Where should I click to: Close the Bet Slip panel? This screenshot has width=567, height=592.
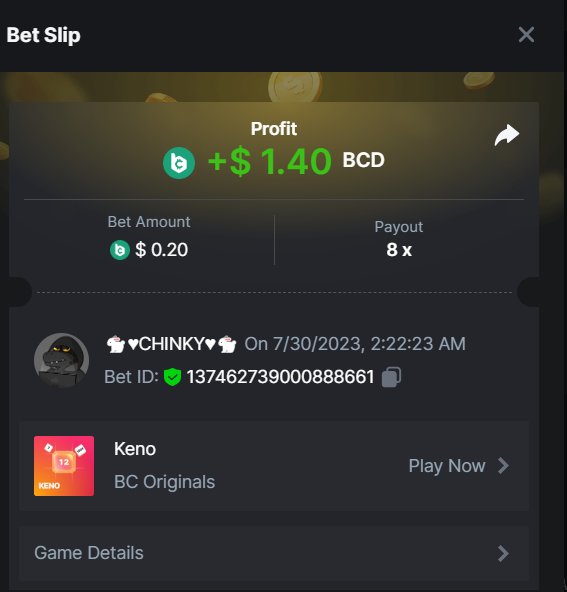click(526, 35)
